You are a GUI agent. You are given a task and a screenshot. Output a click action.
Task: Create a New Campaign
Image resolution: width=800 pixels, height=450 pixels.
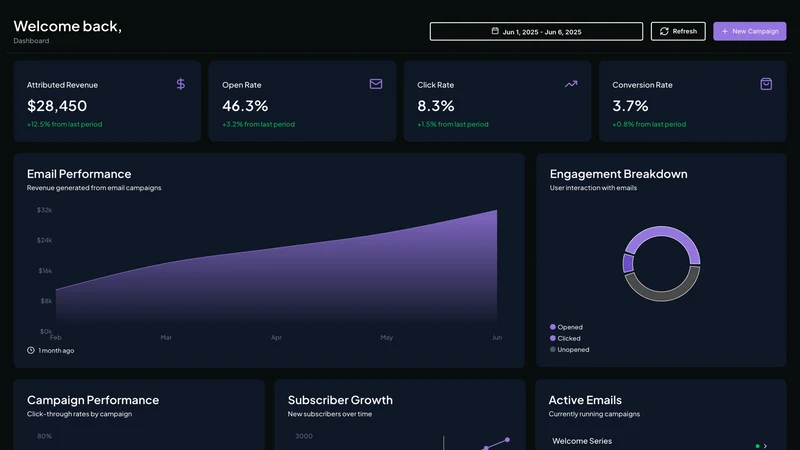tap(749, 31)
